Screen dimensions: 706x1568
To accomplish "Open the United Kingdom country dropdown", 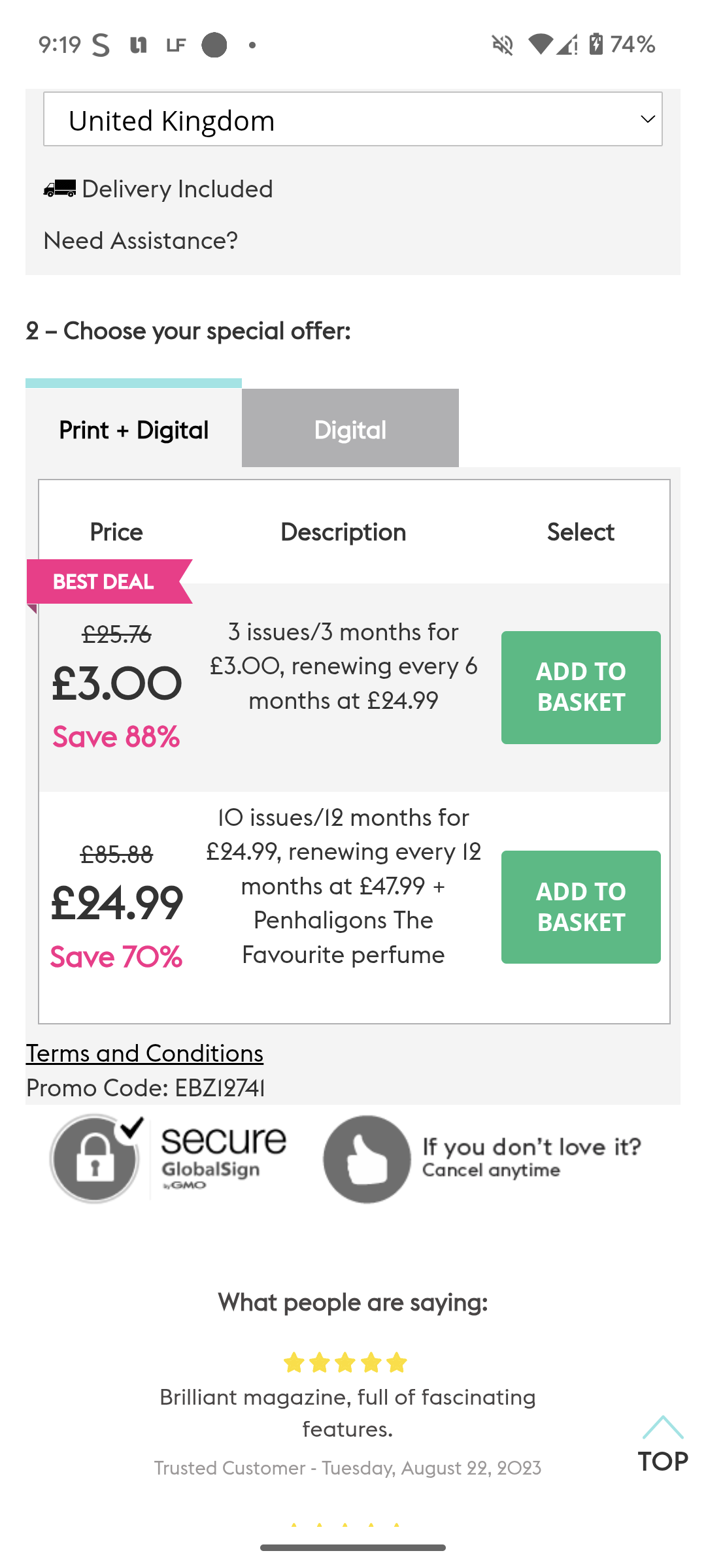I will click(x=352, y=120).
